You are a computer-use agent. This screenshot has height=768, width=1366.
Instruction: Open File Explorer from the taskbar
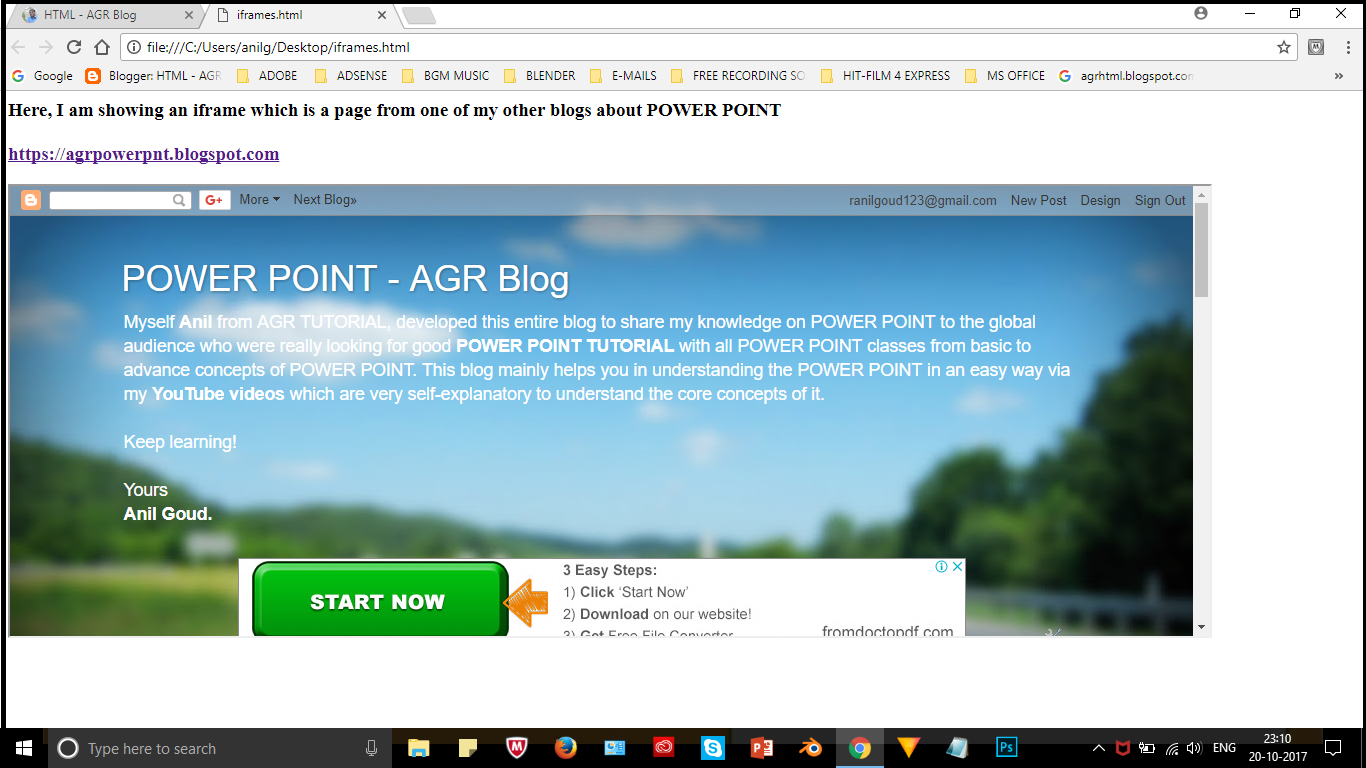418,748
